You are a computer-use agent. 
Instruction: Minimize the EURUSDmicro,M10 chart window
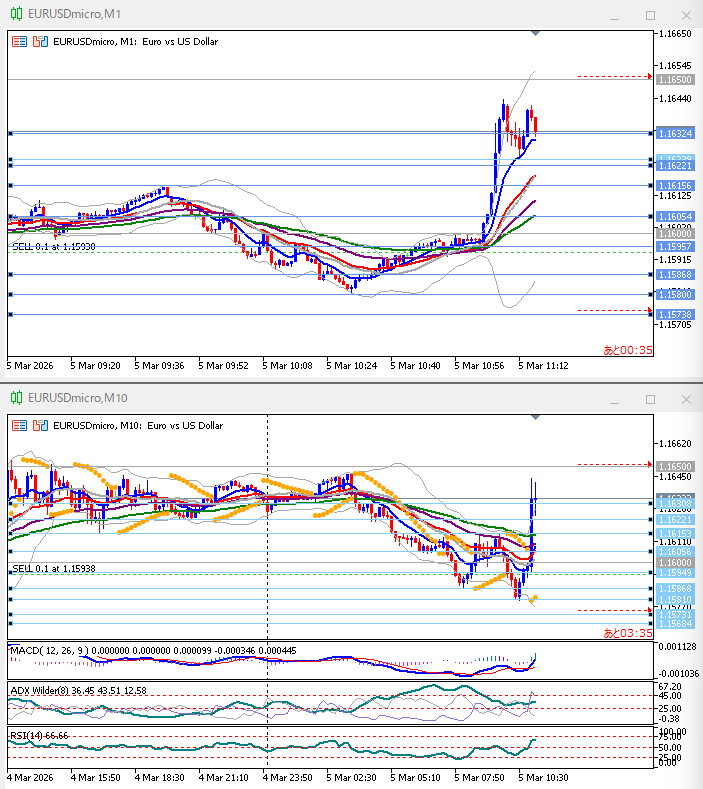[x=616, y=399]
